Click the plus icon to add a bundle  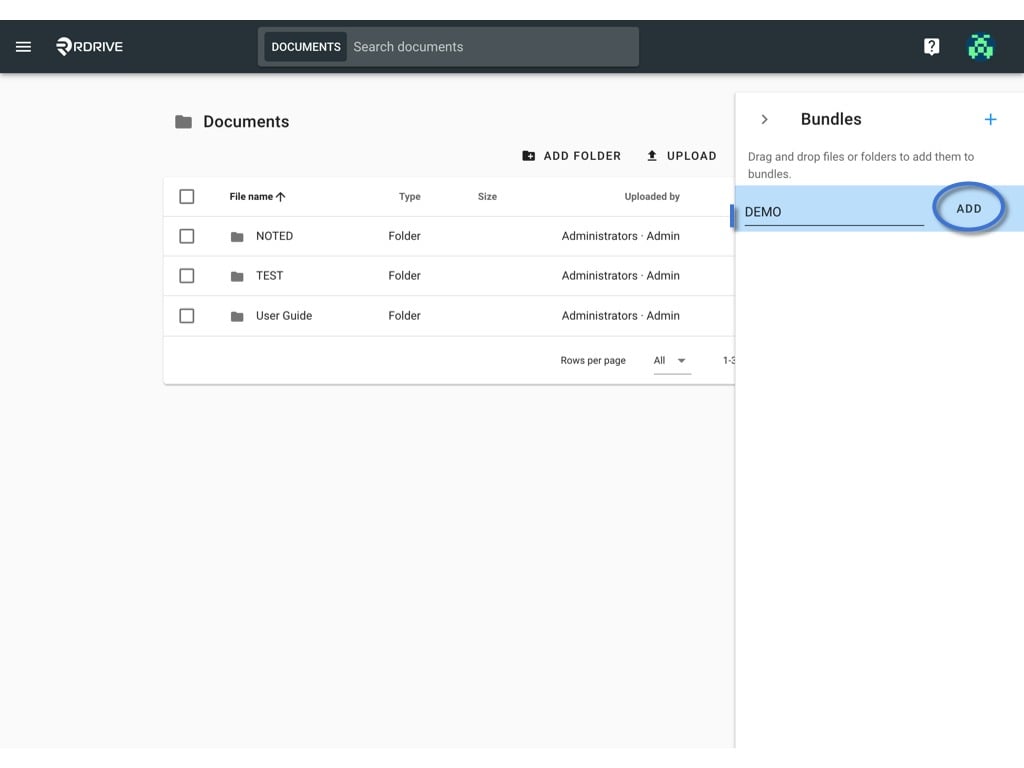coord(990,120)
